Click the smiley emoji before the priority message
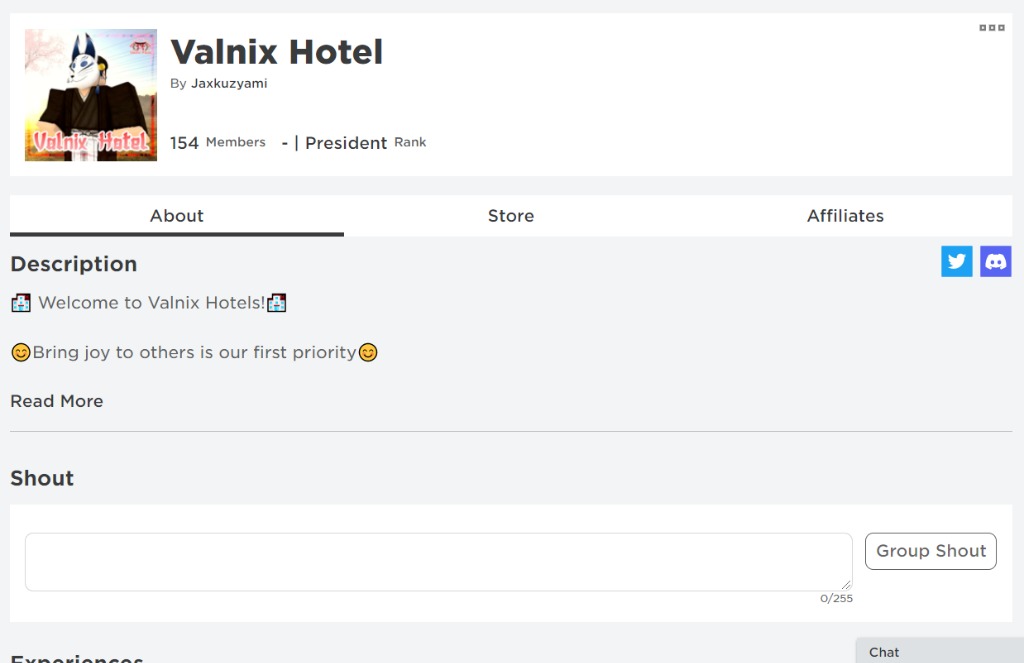 click(22, 352)
